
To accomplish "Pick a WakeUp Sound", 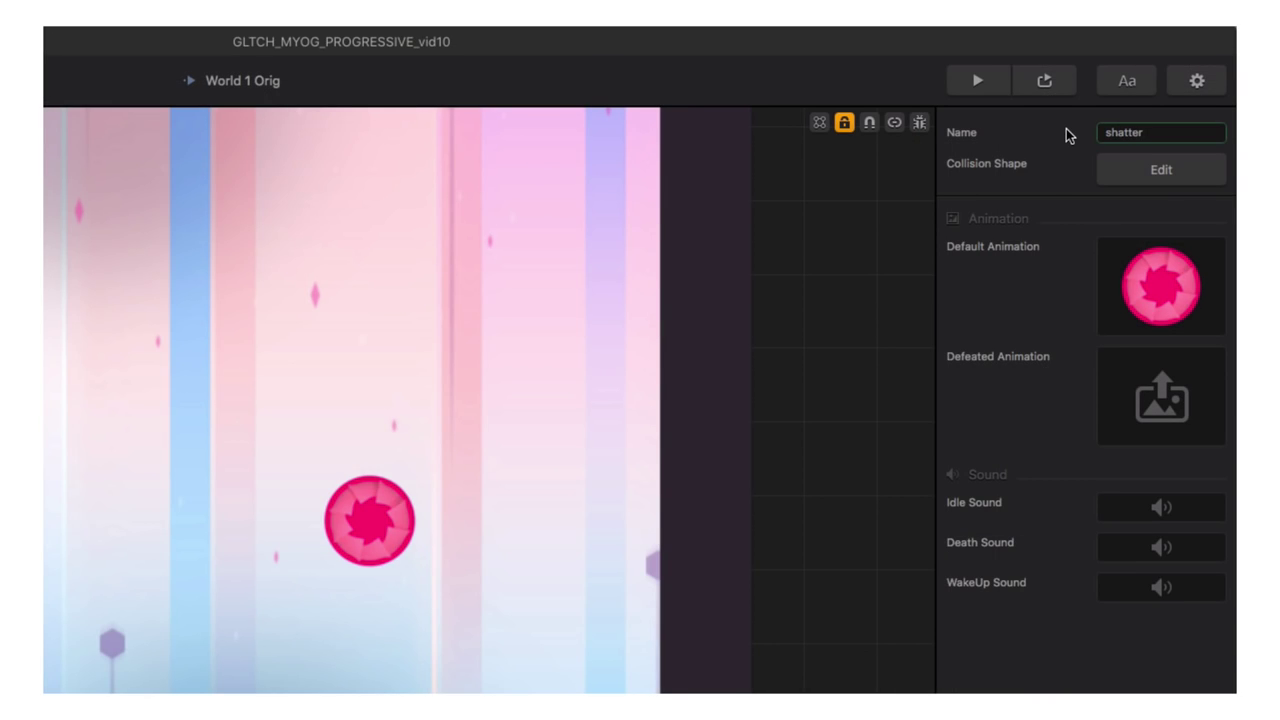I will tap(1161, 588).
